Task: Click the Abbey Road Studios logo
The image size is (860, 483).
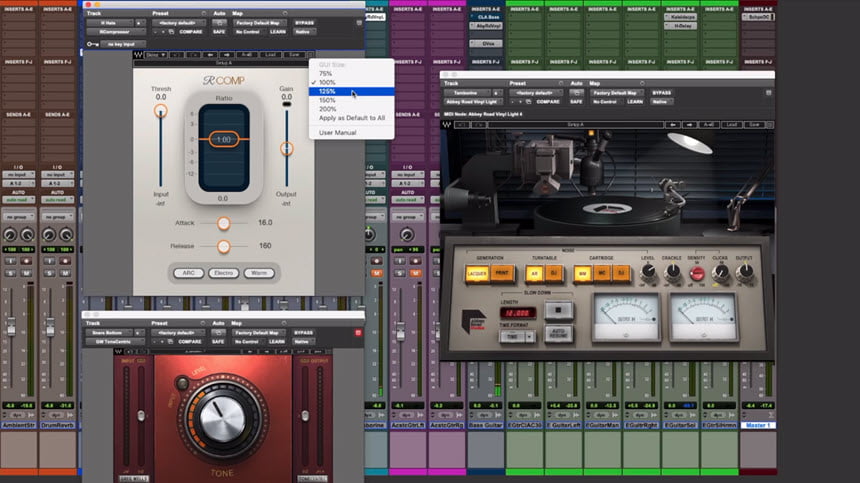Action: (x=473, y=321)
